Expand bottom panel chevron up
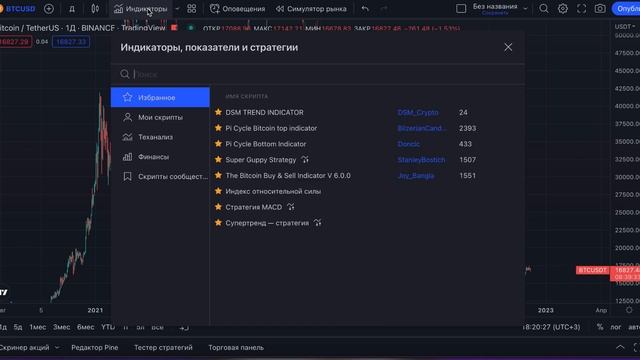Image resolution: width=640 pixels, height=360 pixels. 620,347
